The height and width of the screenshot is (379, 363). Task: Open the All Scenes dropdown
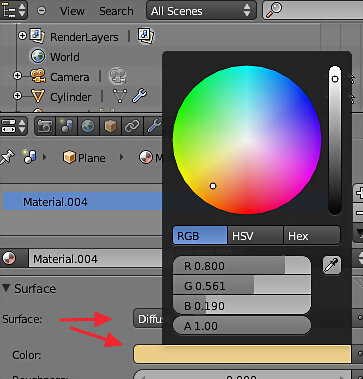coord(201,11)
